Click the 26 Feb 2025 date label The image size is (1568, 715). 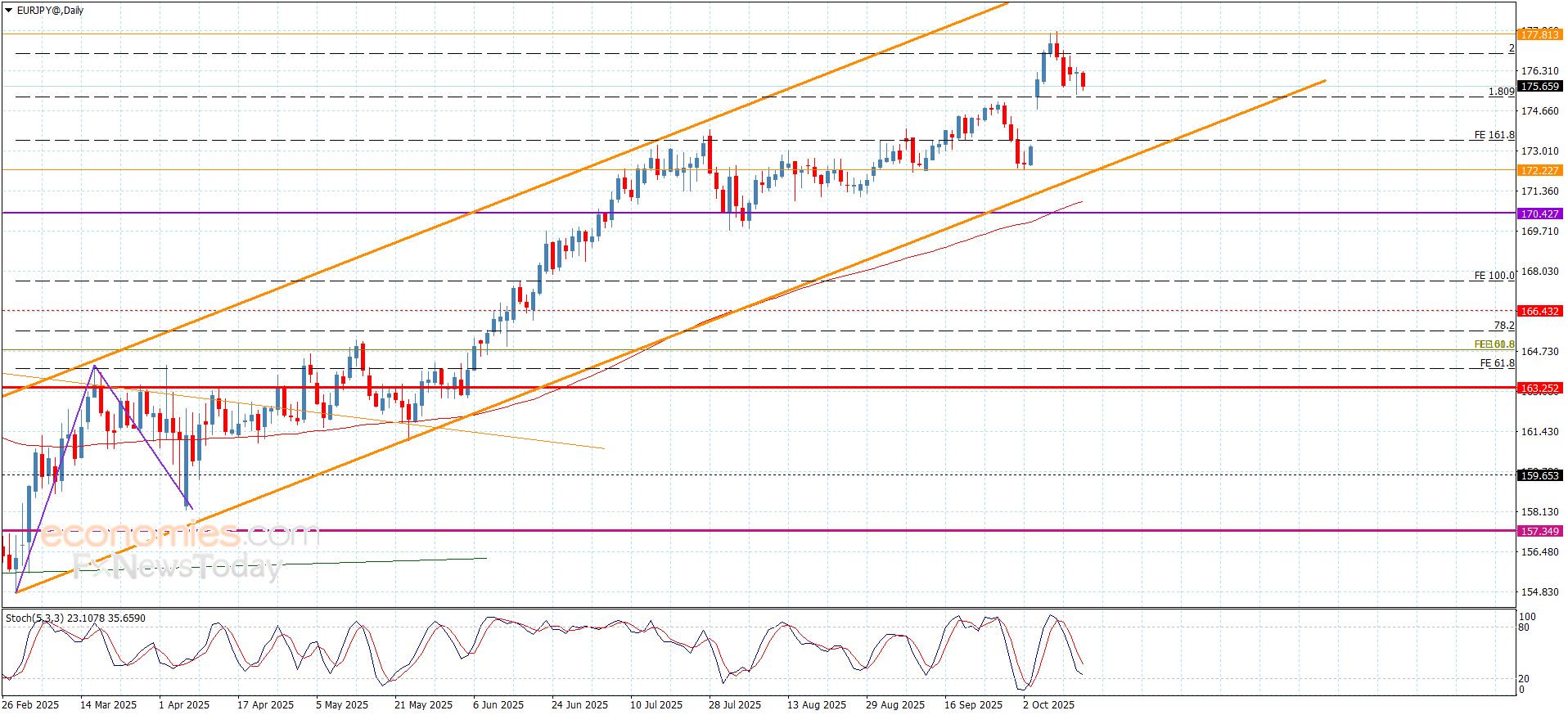pos(30,704)
